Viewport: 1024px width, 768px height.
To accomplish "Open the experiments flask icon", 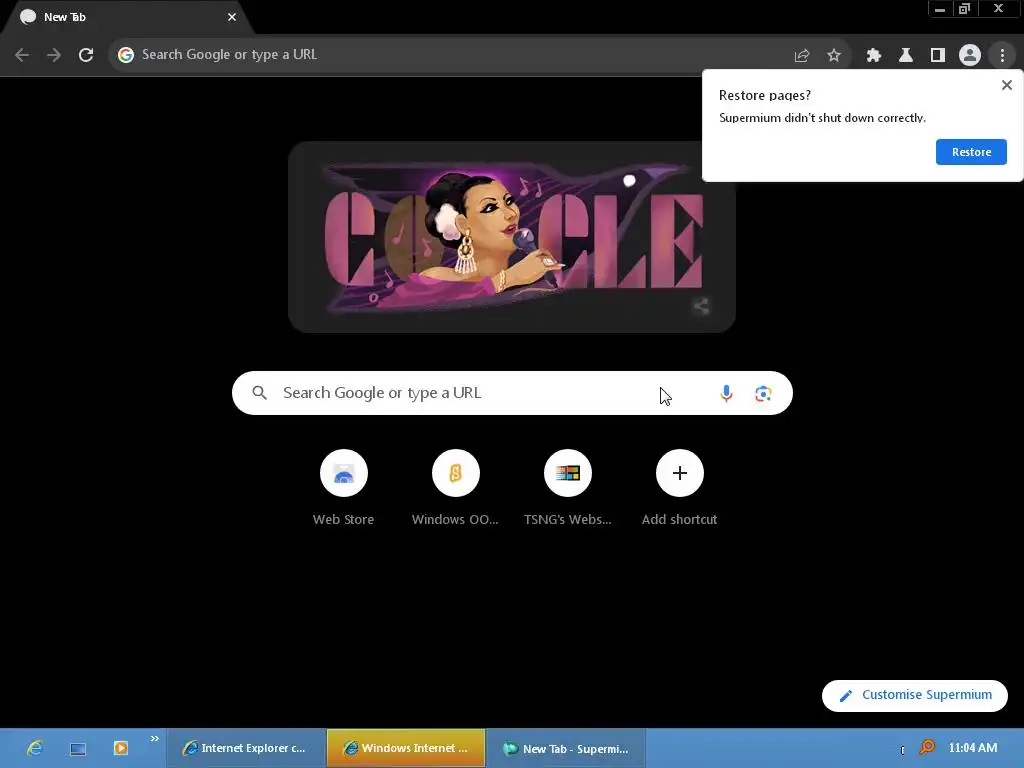I will (x=906, y=56).
